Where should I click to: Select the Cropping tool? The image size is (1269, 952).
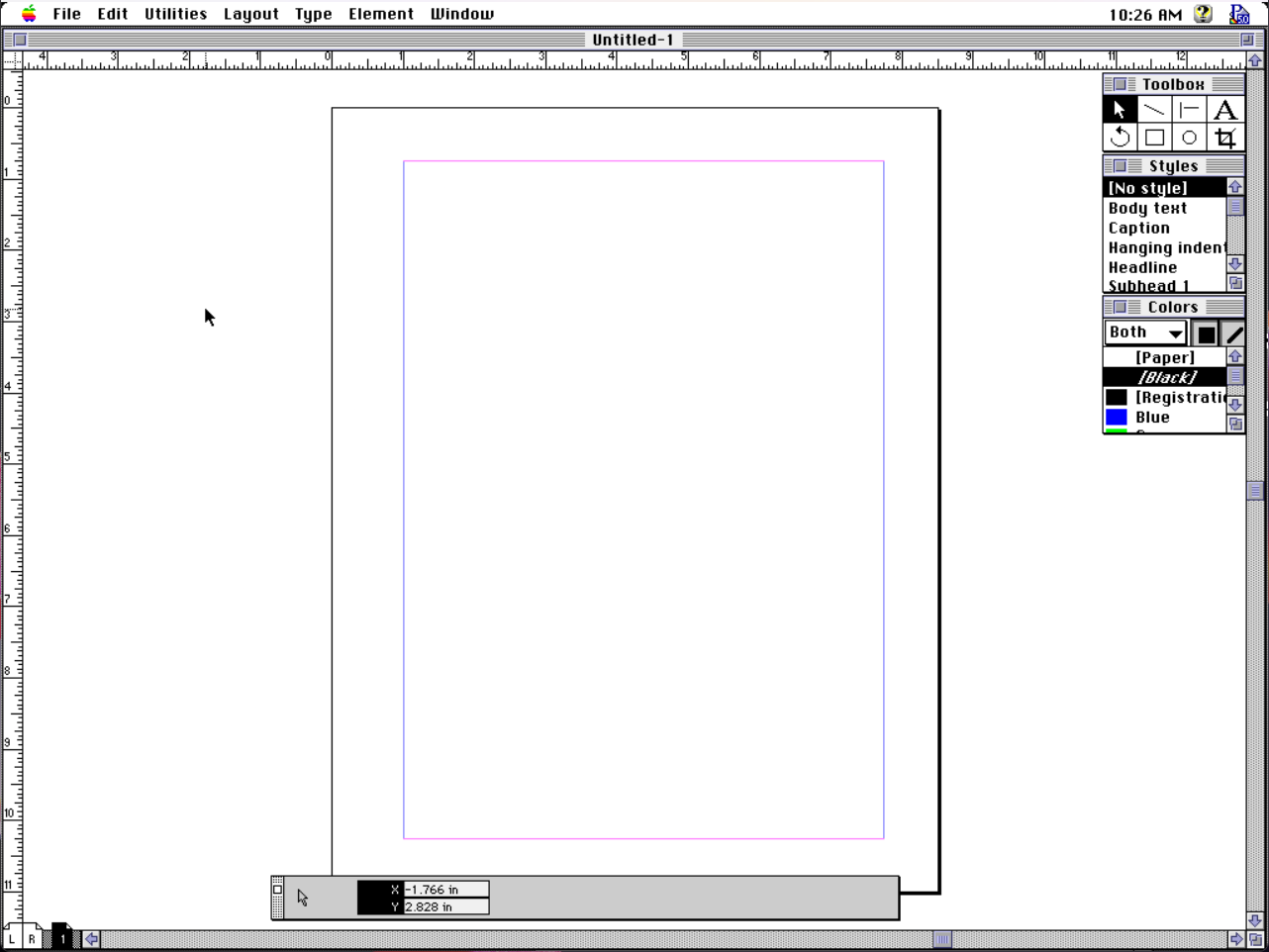(x=1224, y=138)
